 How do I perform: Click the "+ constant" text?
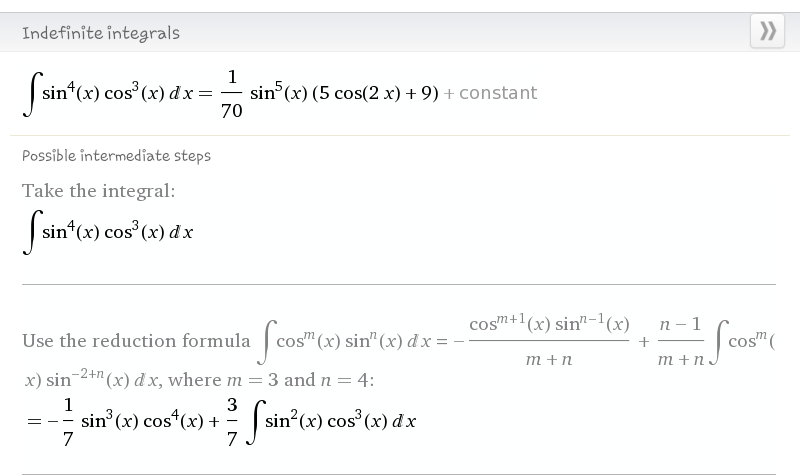(x=491, y=93)
